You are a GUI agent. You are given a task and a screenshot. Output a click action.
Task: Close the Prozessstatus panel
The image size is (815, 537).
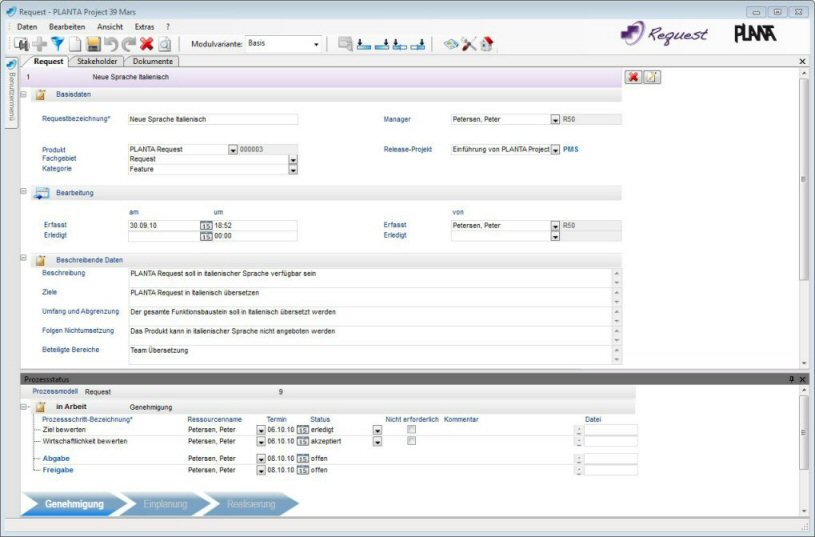[x=803, y=379]
